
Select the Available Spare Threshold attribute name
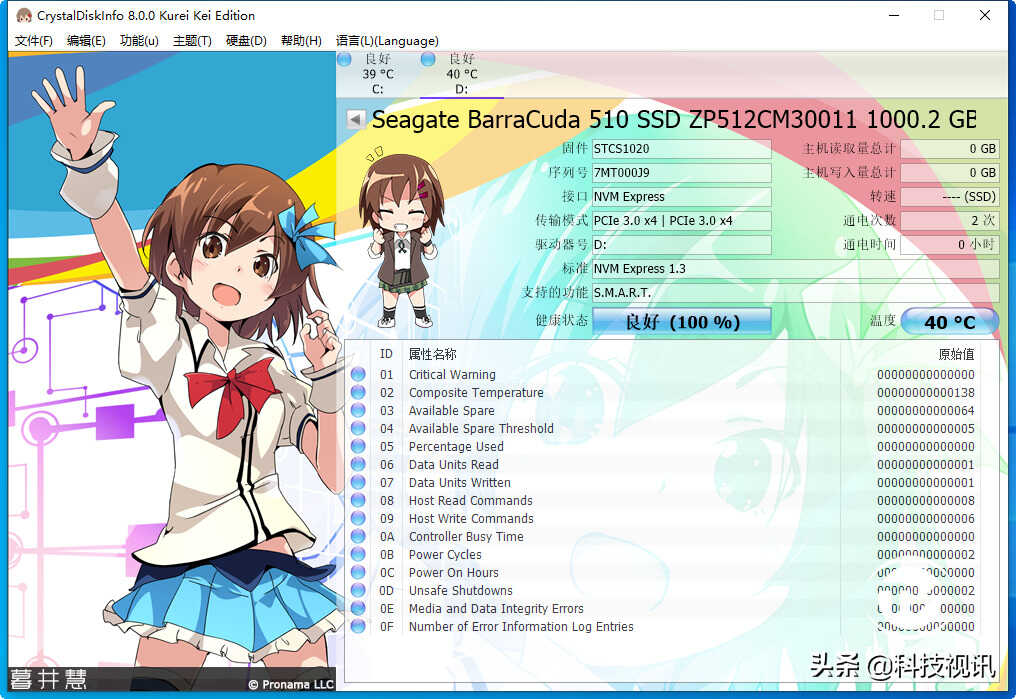[x=481, y=428]
